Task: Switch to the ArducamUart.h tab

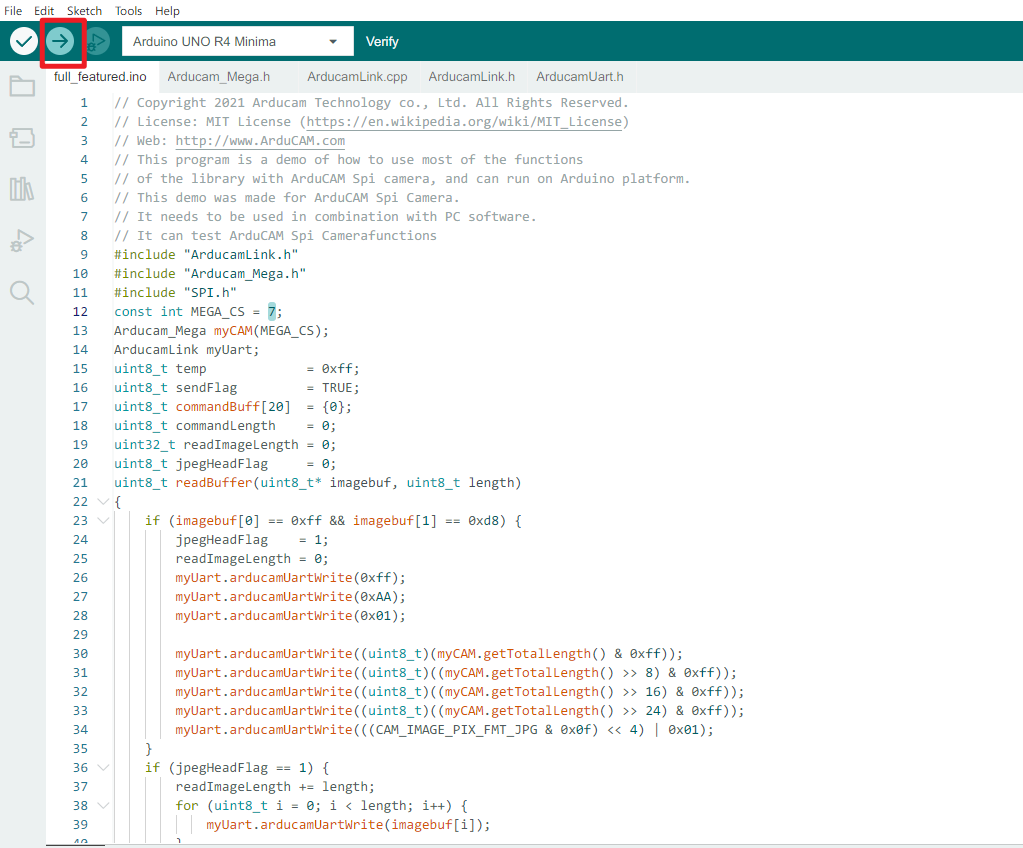Action: tap(580, 77)
